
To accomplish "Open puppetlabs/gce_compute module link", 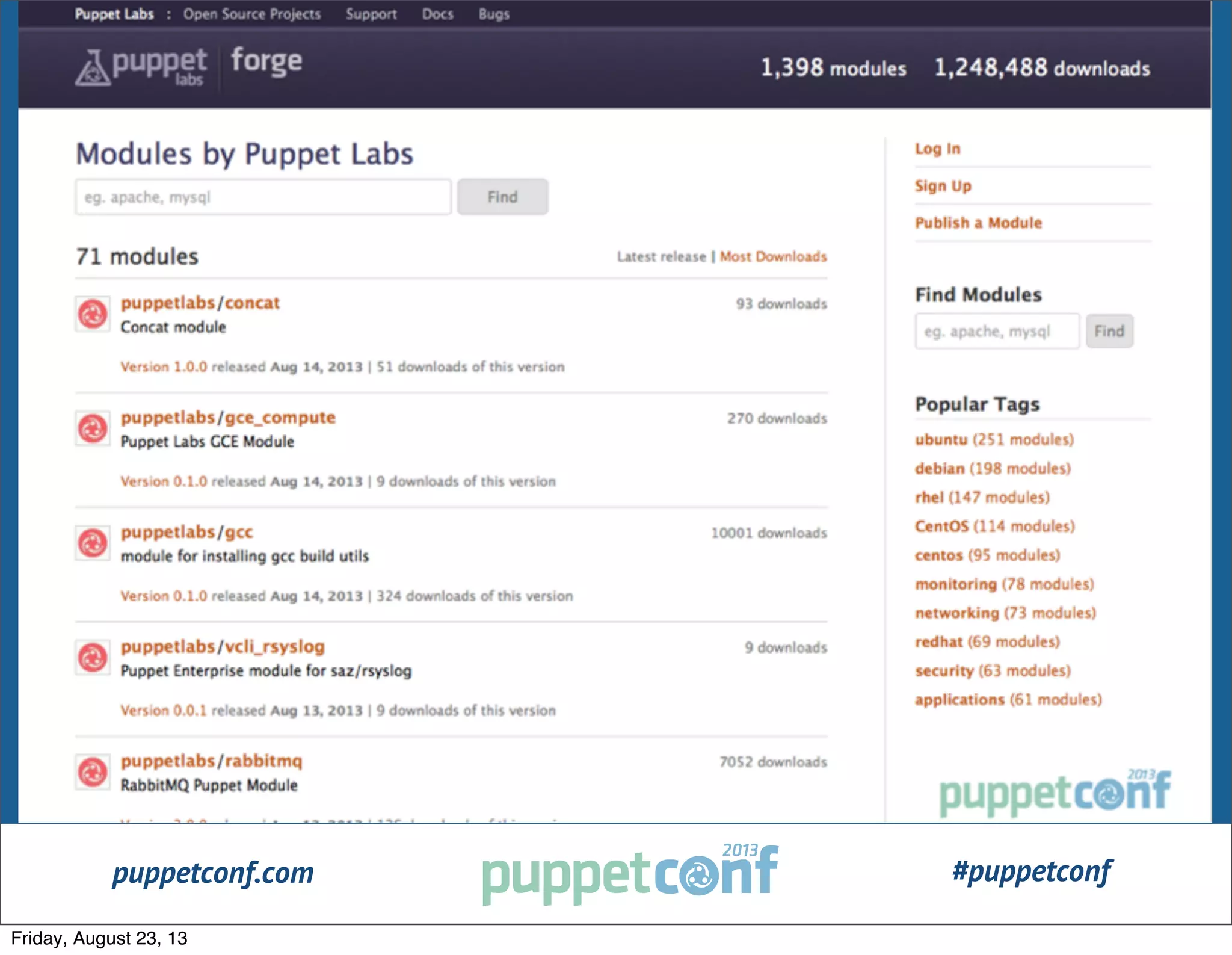I will 228,418.
